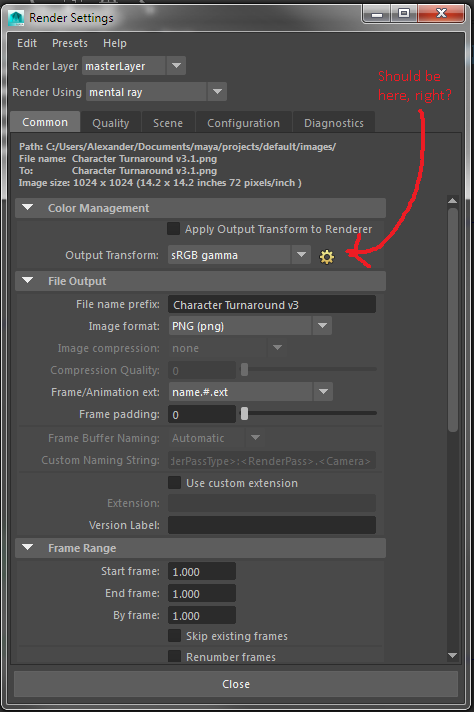
Task: Click the scrollbar up arrow
Action: [452, 201]
